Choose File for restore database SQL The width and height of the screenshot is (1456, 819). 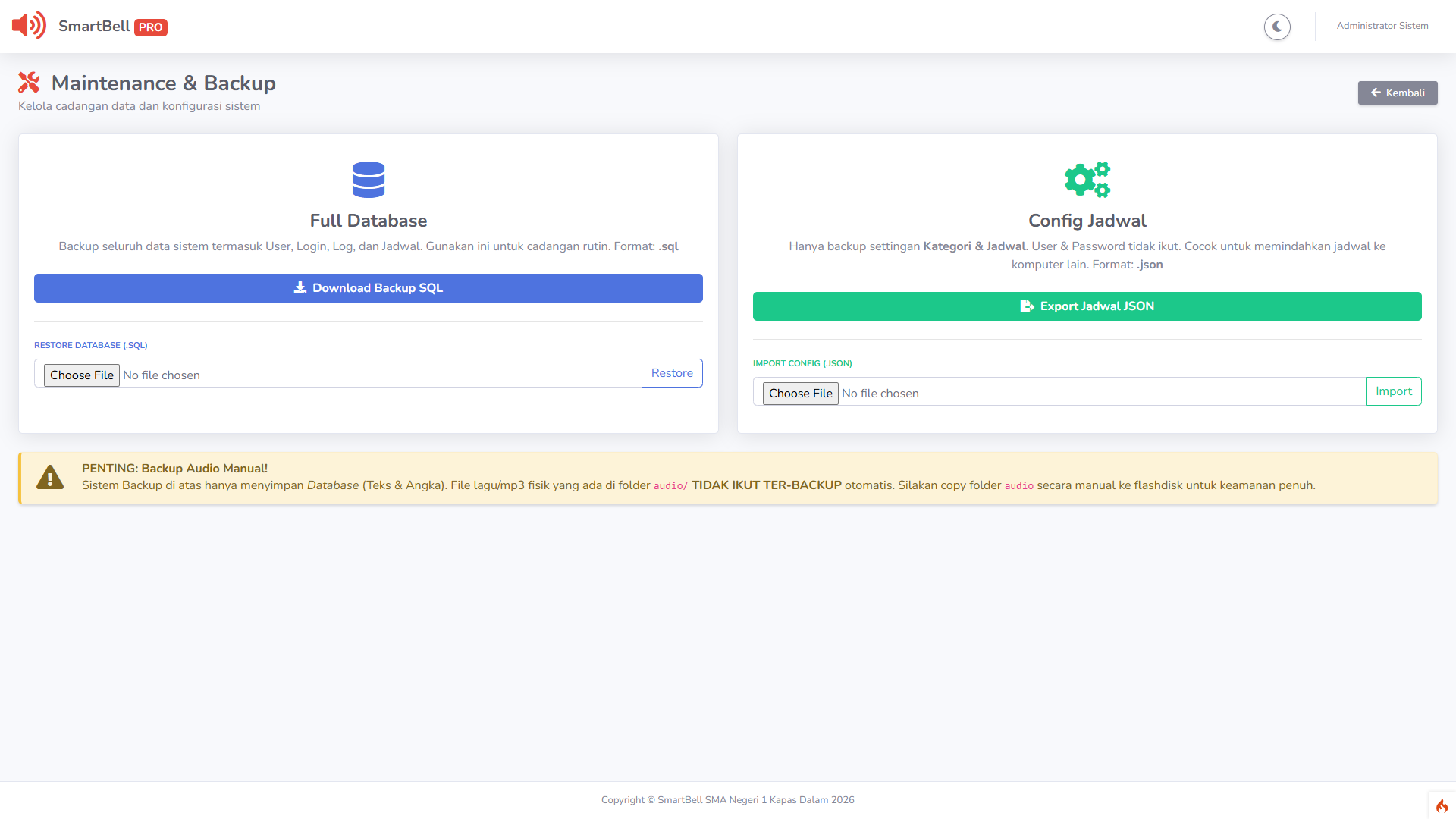point(82,375)
